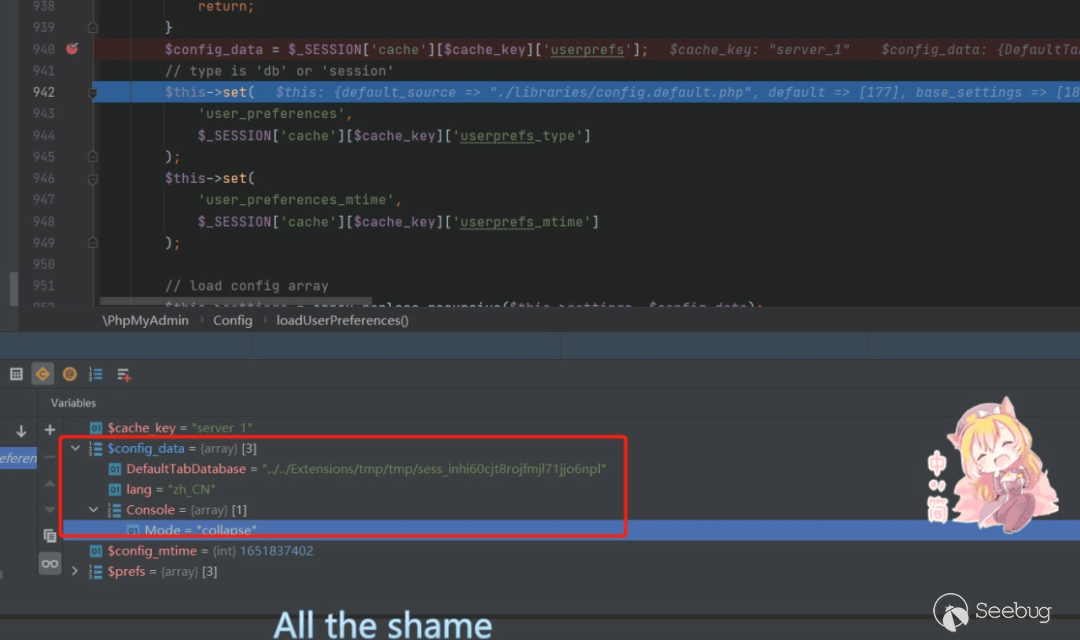Image resolution: width=1080 pixels, height=640 pixels.
Task: Click the sorted list icon in debugger toolbar
Action: (96, 374)
